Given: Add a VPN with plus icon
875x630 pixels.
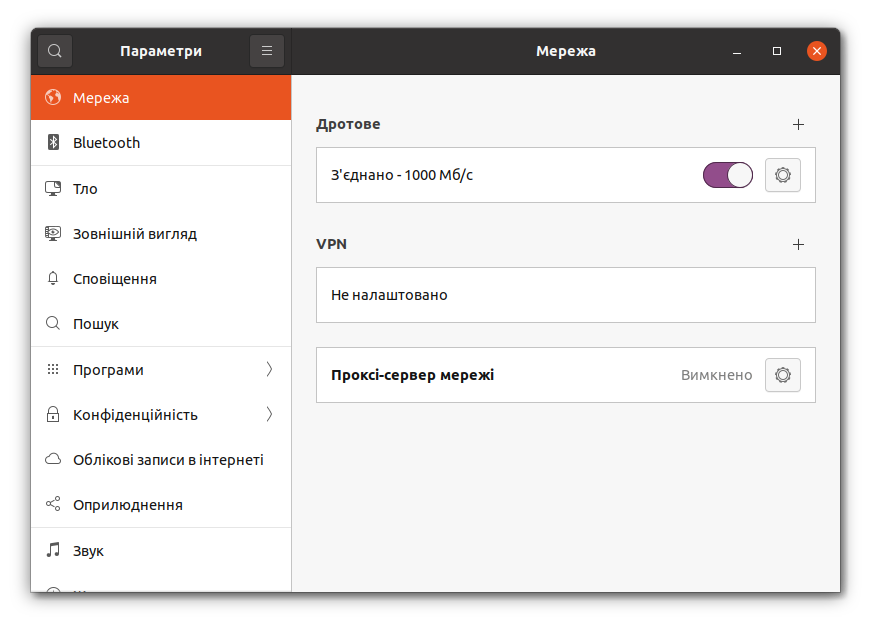Looking at the screenshot, I should (798, 244).
